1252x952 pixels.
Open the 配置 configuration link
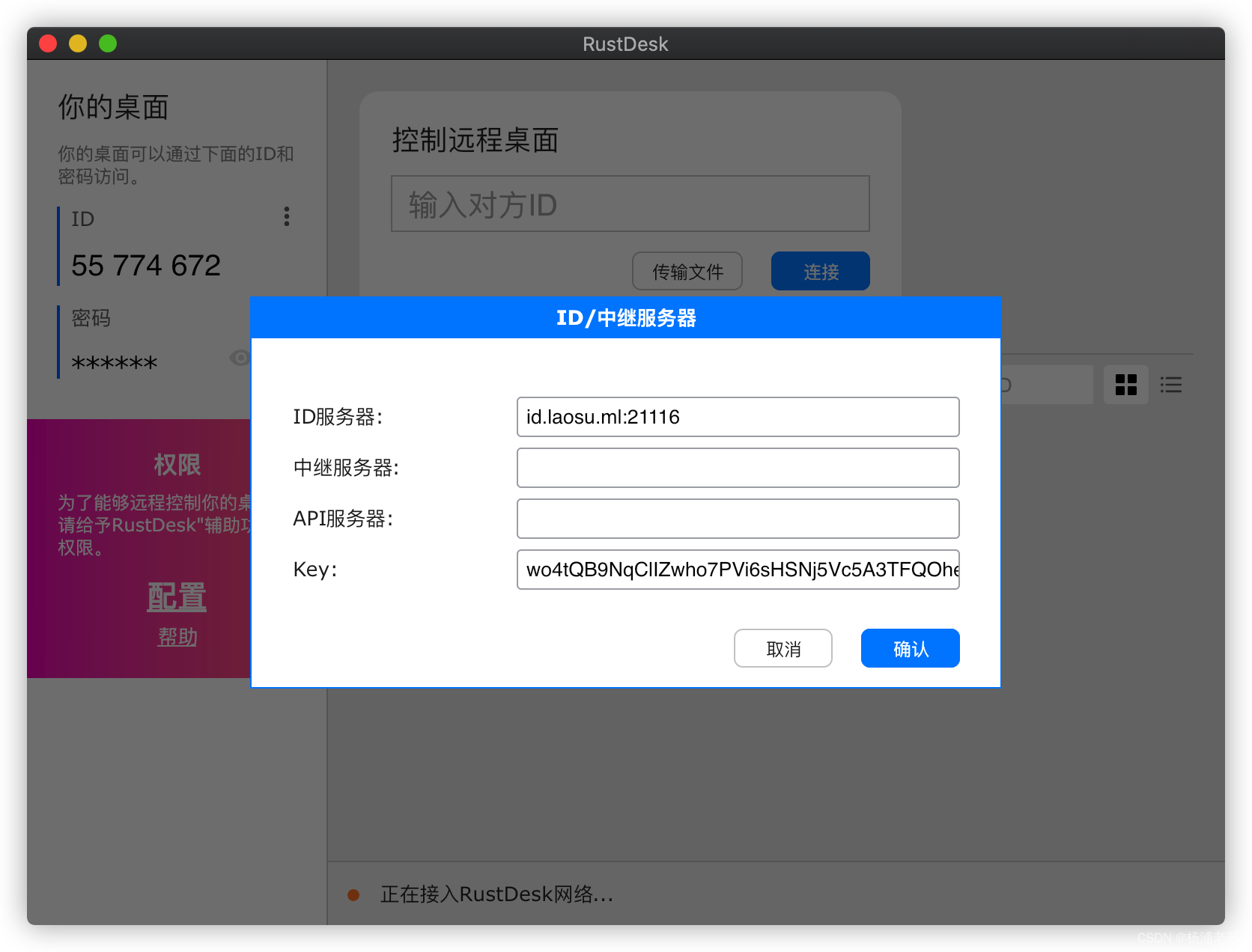(177, 597)
